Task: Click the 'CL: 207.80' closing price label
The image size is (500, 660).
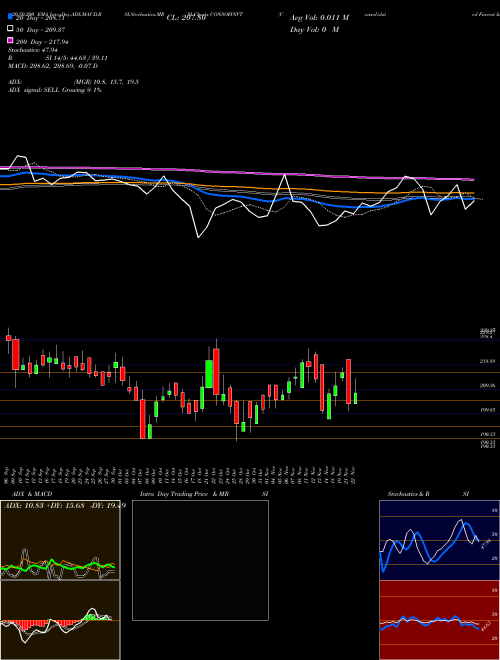Action: click(186, 18)
